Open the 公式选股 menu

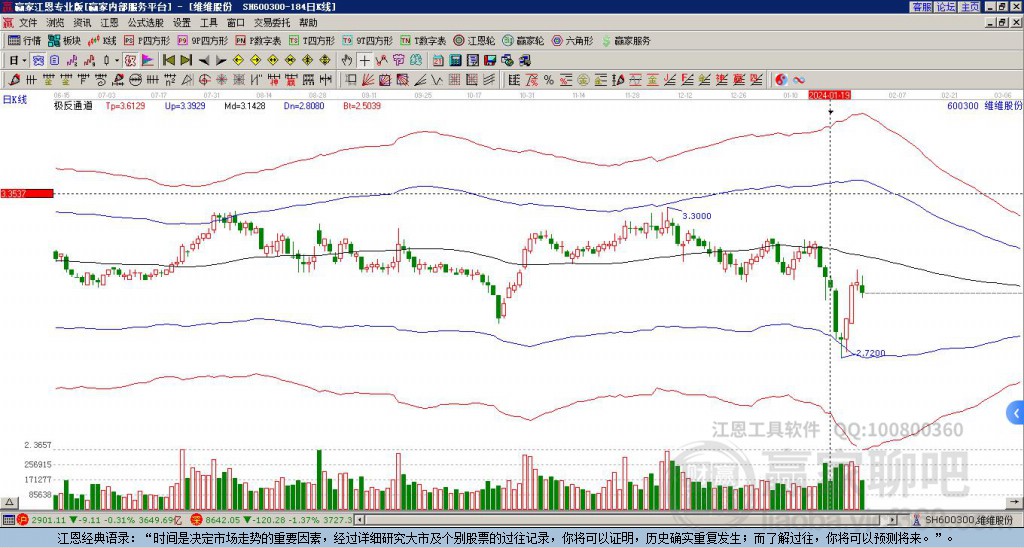click(146, 23)
